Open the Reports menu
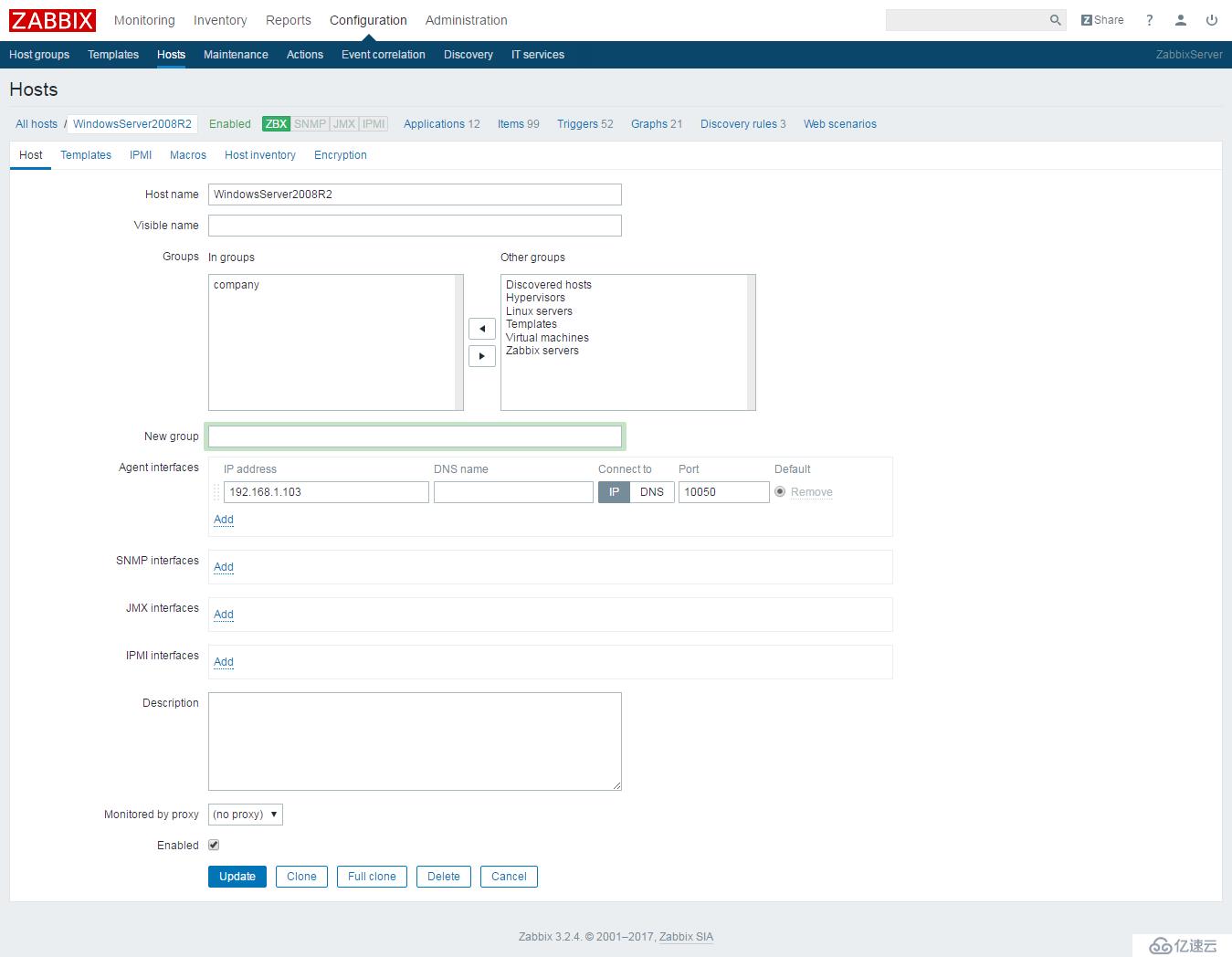1232x957 pixels. 289,20
